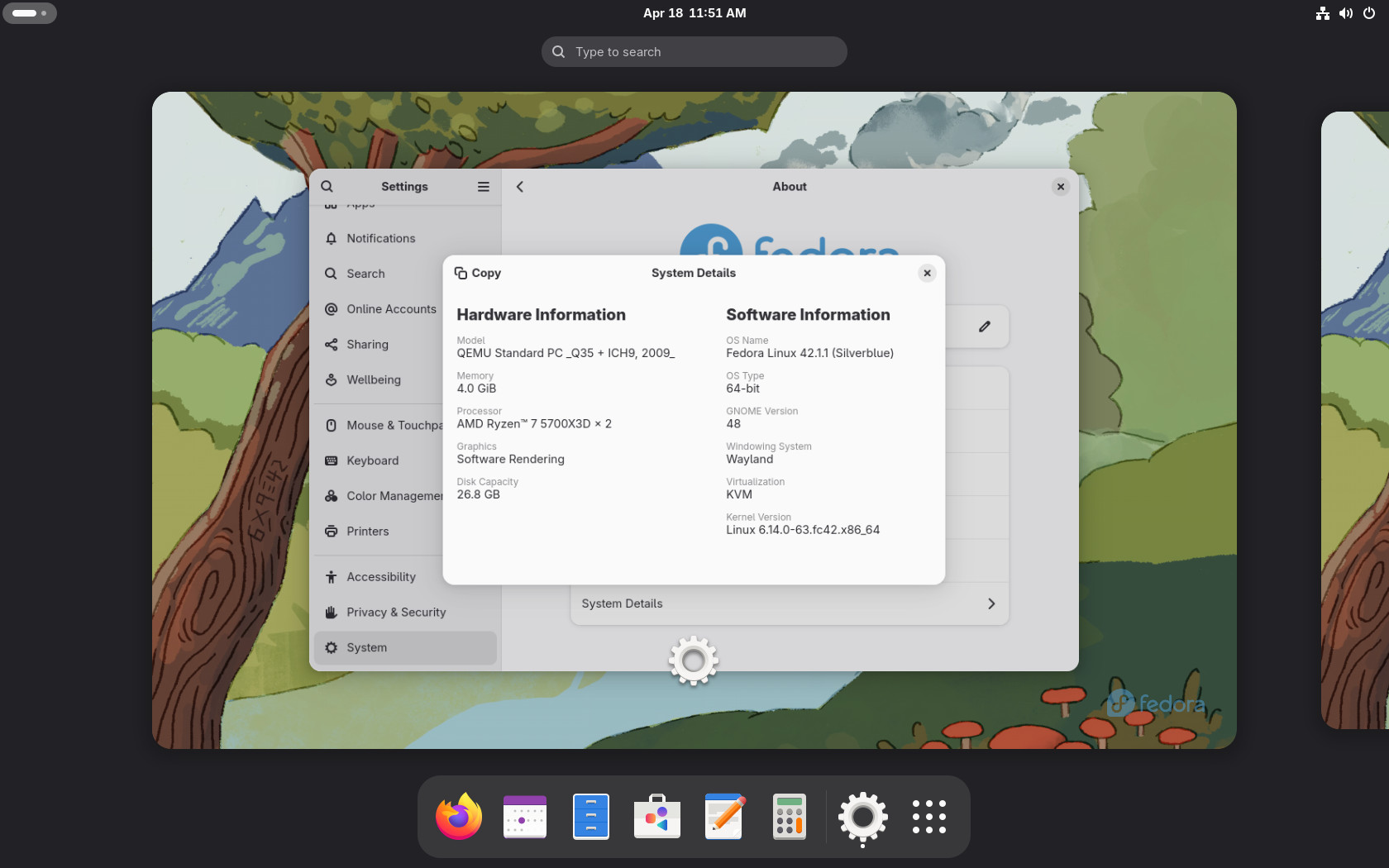Click the Settings sidebar search icon
The height and width of the screenshot is (868, 1389).
pos(327,187)
